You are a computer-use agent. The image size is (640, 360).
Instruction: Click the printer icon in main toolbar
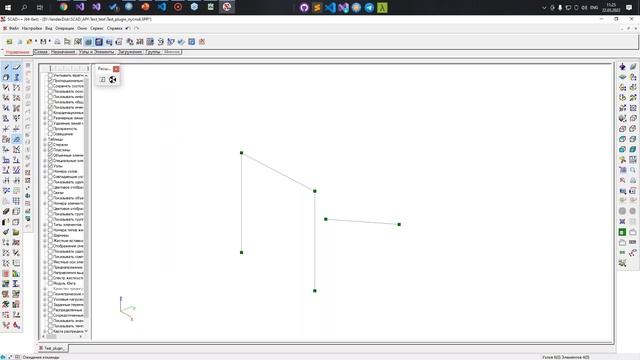[58, 42]
